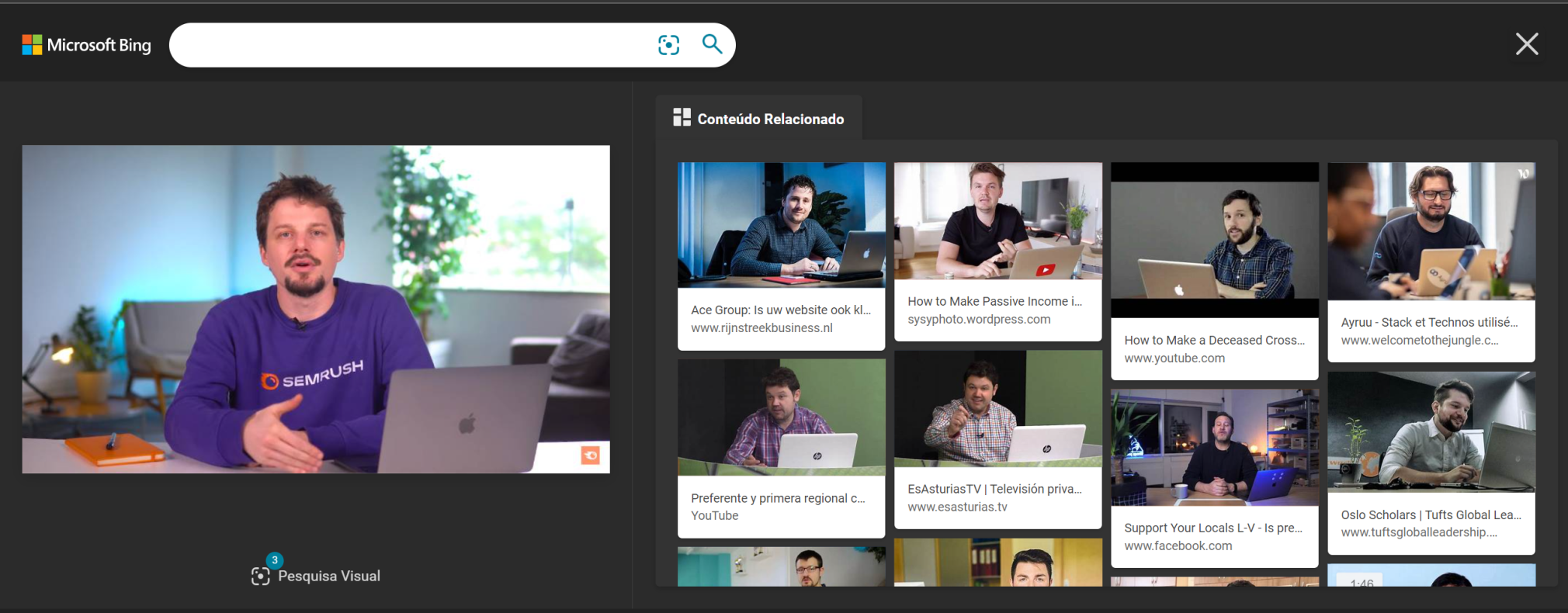Click the 'Oslo Scholars | Tufts Global Lea...' title
Screen dimensions: 1568x613
1431,514
